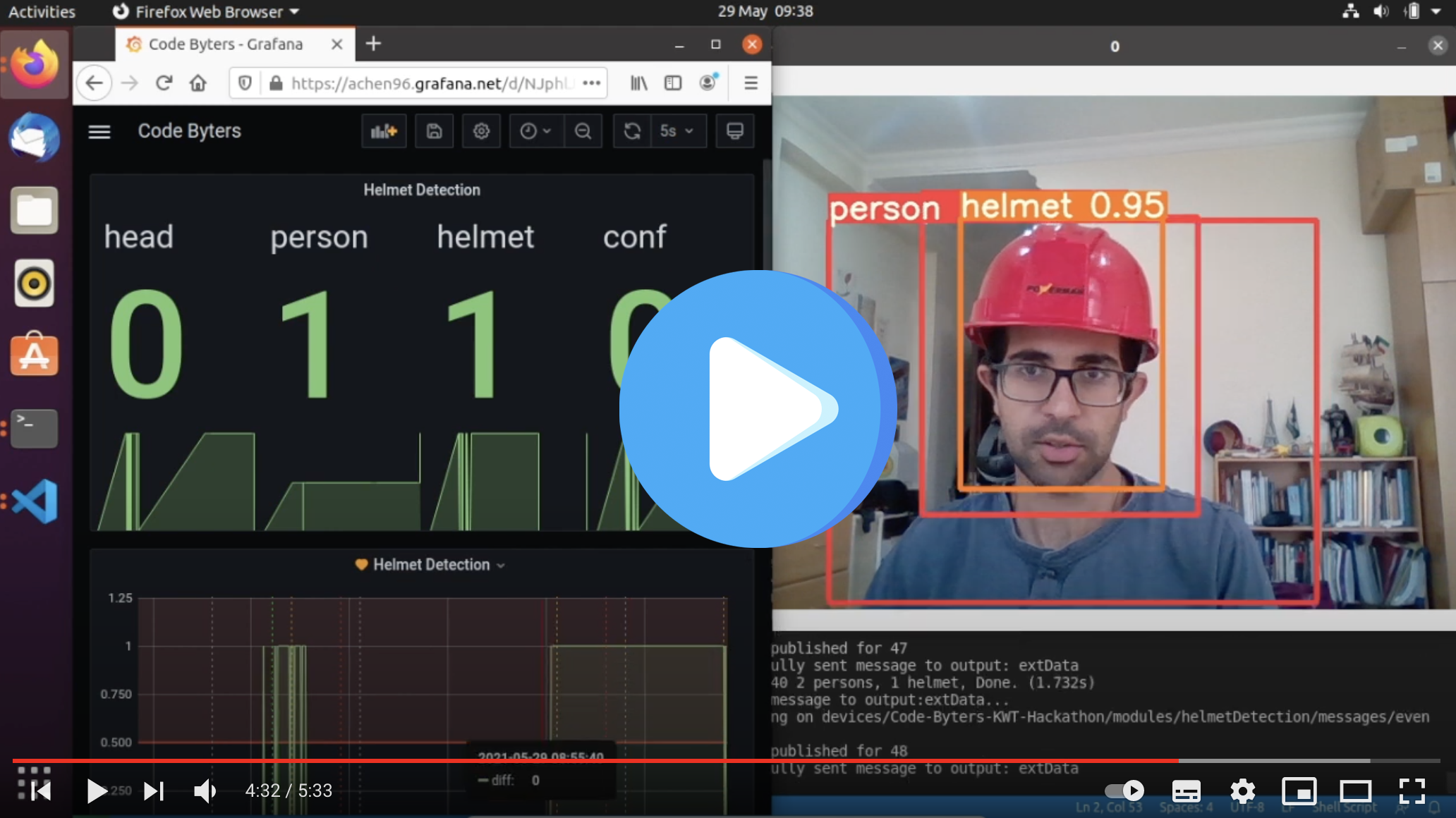Expand the lower Helmet Detection panel menu
The width and height of the screenshot is (1456, 818).
(502, 566)
